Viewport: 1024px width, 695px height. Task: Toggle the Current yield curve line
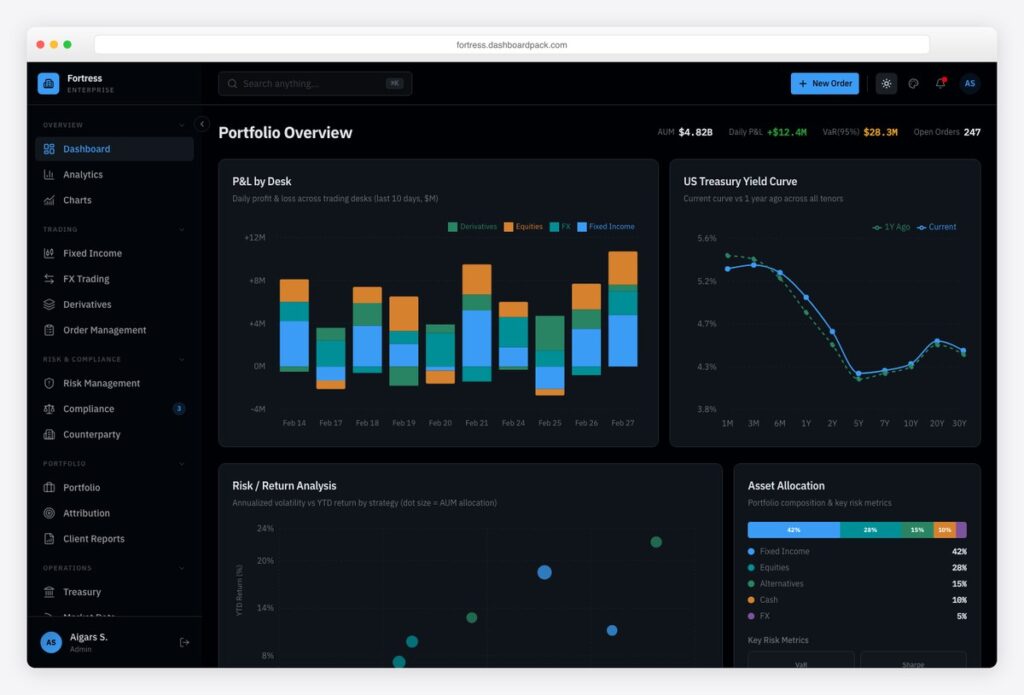936,227
